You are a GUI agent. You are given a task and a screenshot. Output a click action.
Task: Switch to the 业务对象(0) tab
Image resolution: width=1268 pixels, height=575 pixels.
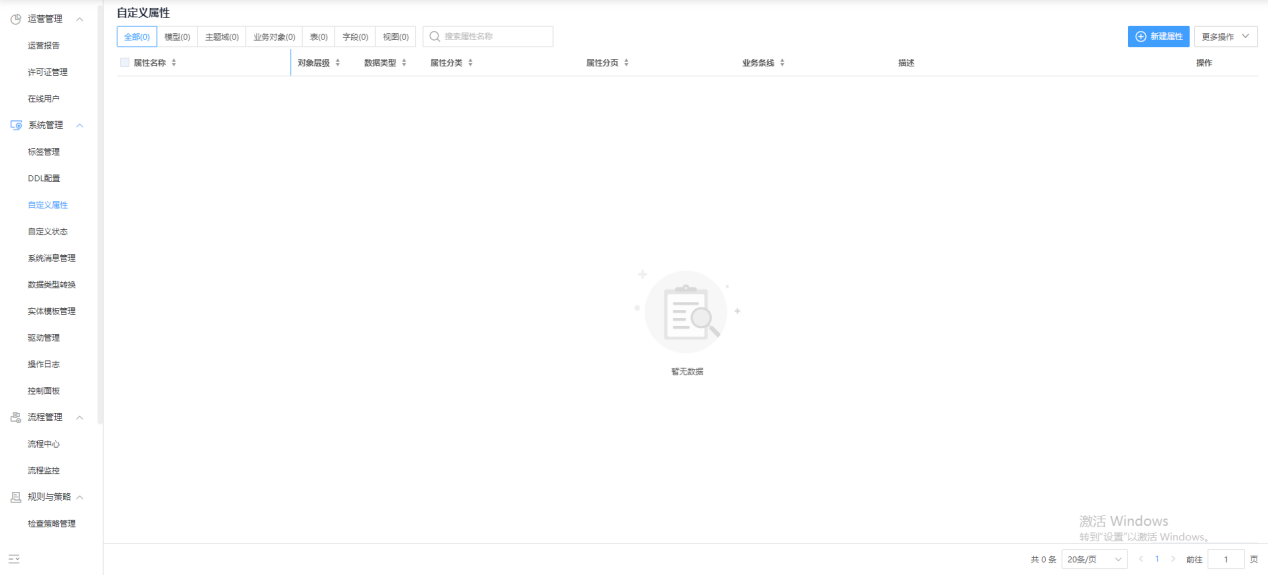275,37
